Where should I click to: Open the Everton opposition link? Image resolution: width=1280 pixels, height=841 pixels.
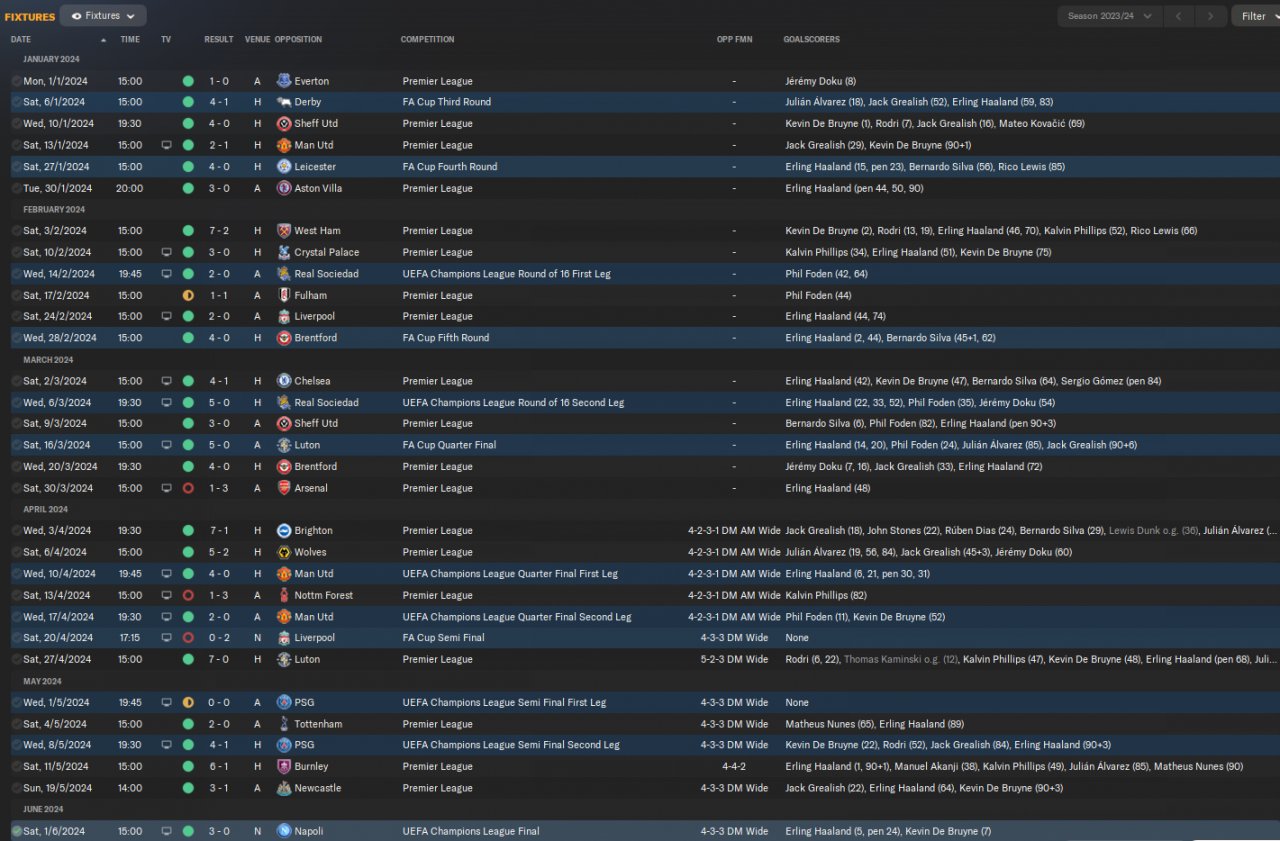[x=312, y=81]
